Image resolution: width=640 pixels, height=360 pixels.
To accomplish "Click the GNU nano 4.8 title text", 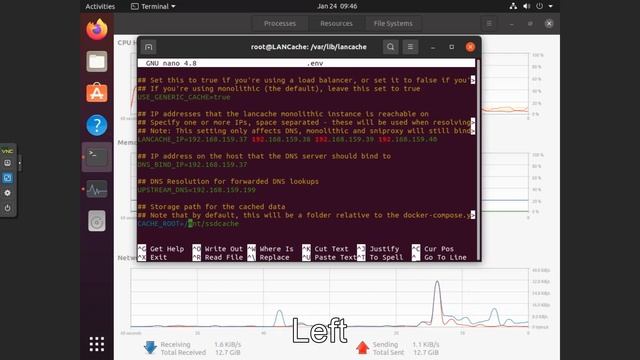I will (x=171, y=63).
